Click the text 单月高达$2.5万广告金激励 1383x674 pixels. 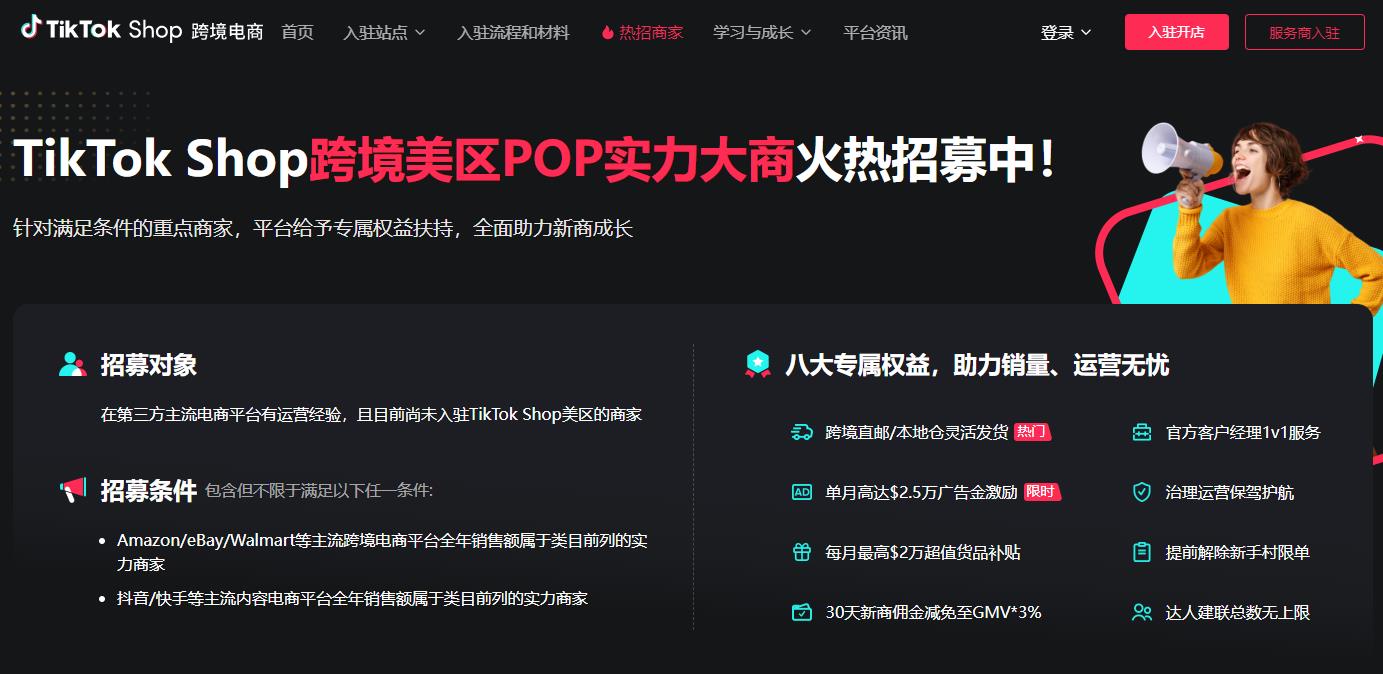(922, 492)
